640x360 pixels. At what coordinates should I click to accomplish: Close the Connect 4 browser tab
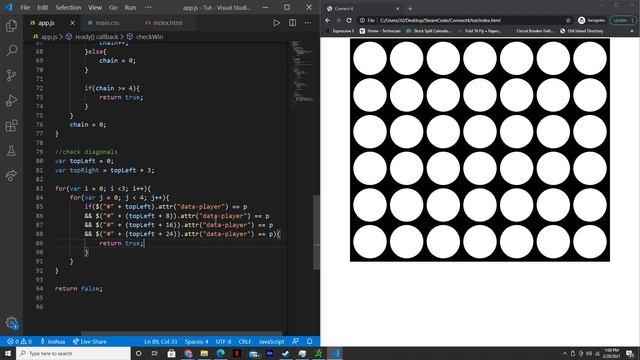[398, 8]
